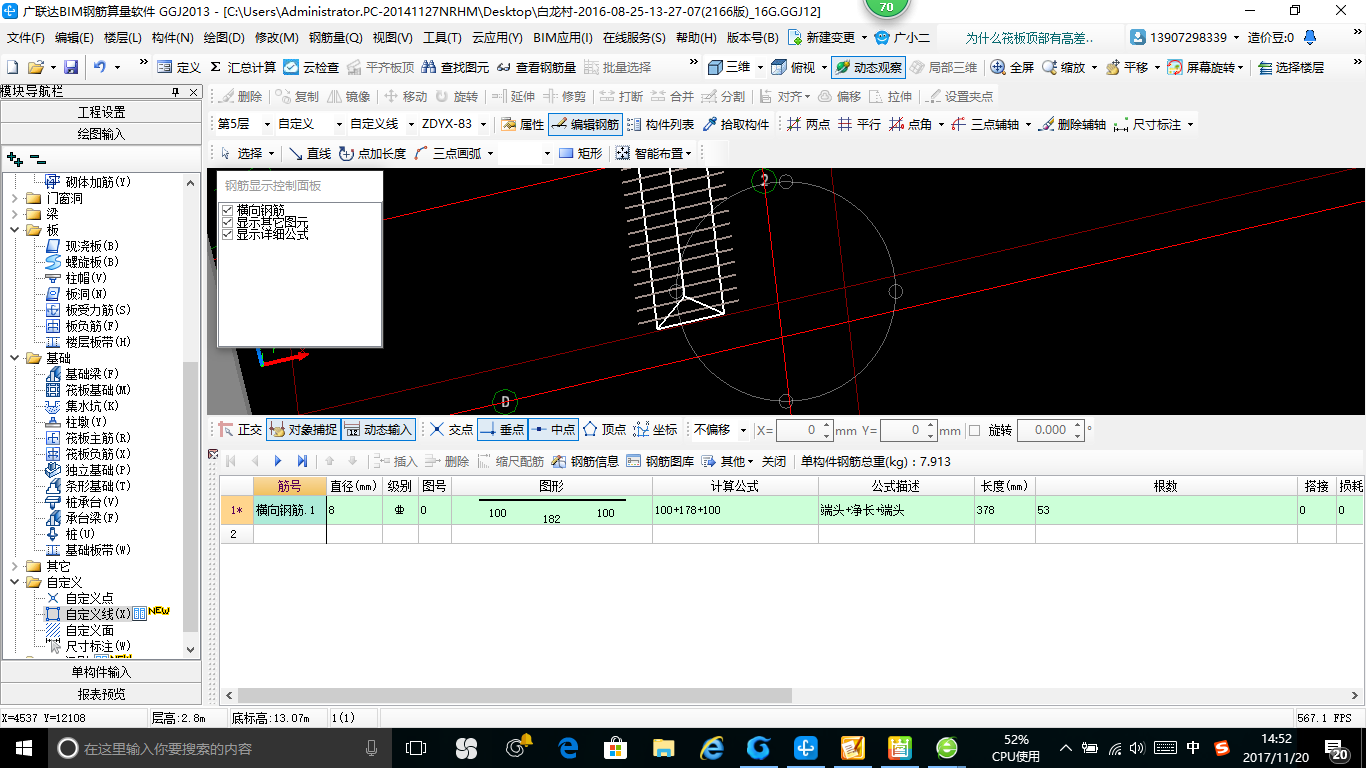Open the 第5层 floor dropdown
This screenshot has width=1366, height=768.
click(x=267, y=125)
